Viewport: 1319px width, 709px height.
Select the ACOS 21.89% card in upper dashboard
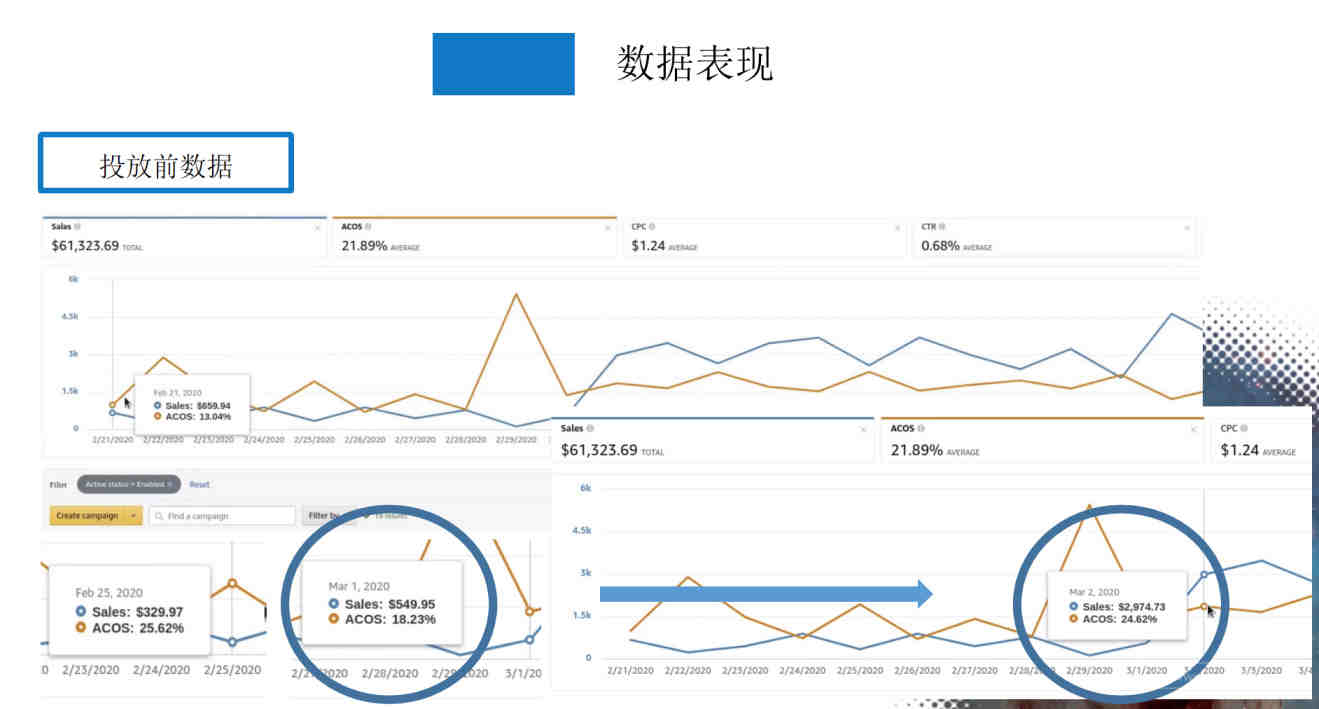[x=474, y=238]
